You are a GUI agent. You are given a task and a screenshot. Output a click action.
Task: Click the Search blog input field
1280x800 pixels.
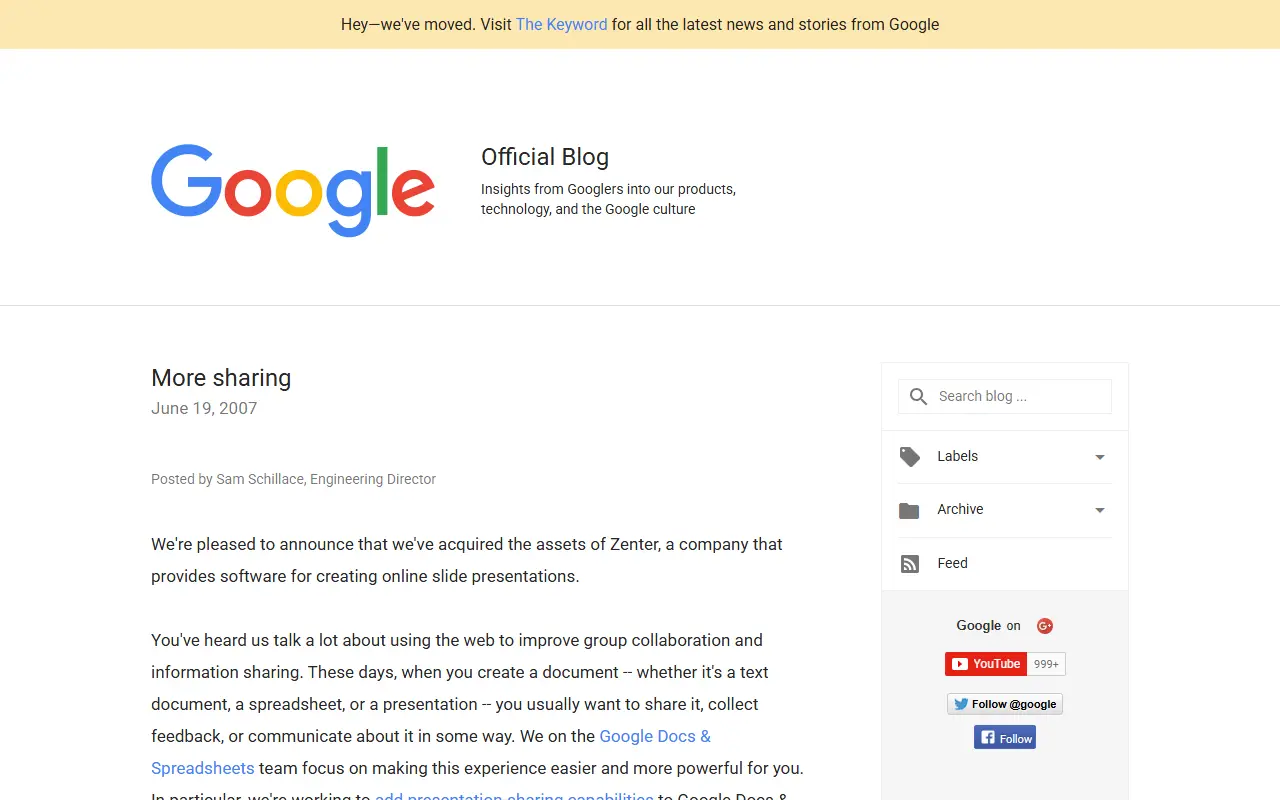coord(1005,396)
